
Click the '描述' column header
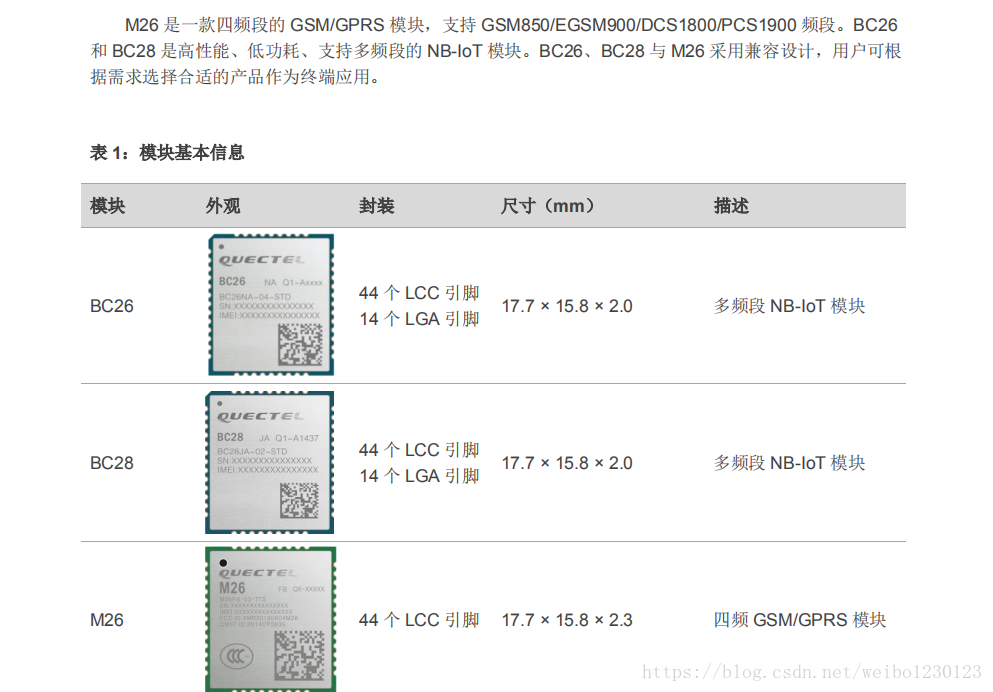coord(731,206)
